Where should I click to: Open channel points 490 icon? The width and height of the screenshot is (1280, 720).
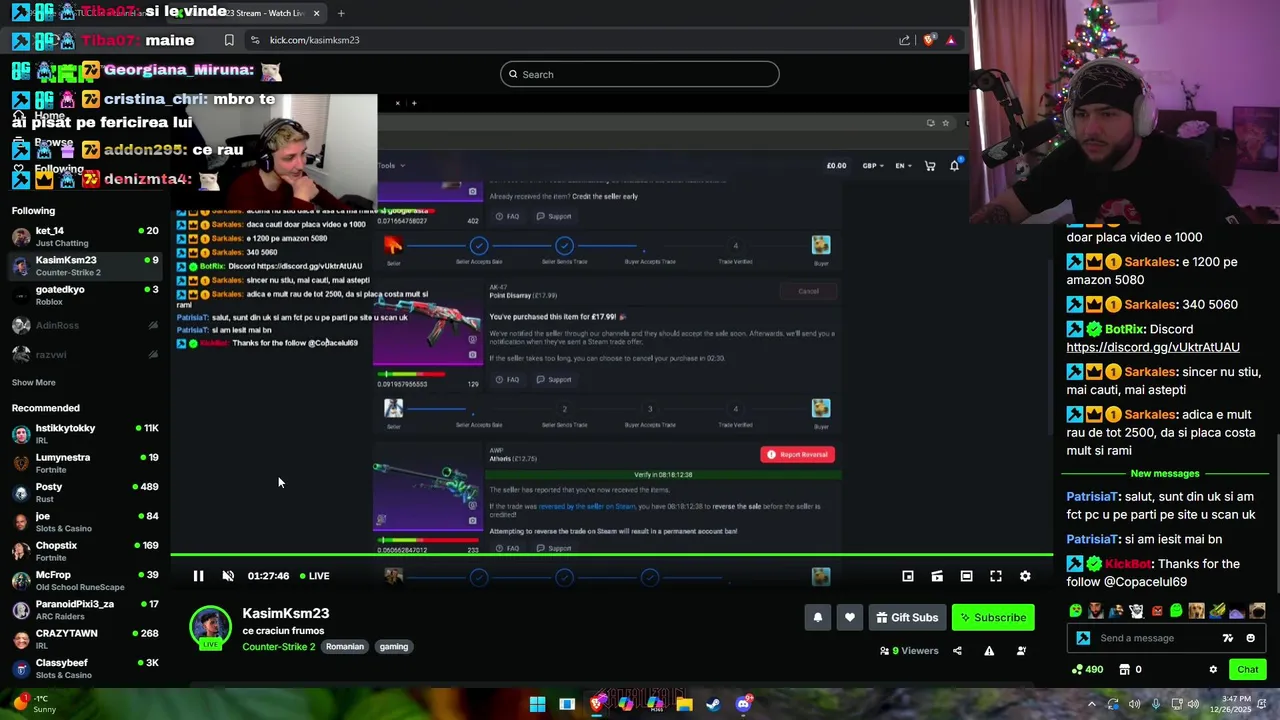click(x=1087, y=670)
